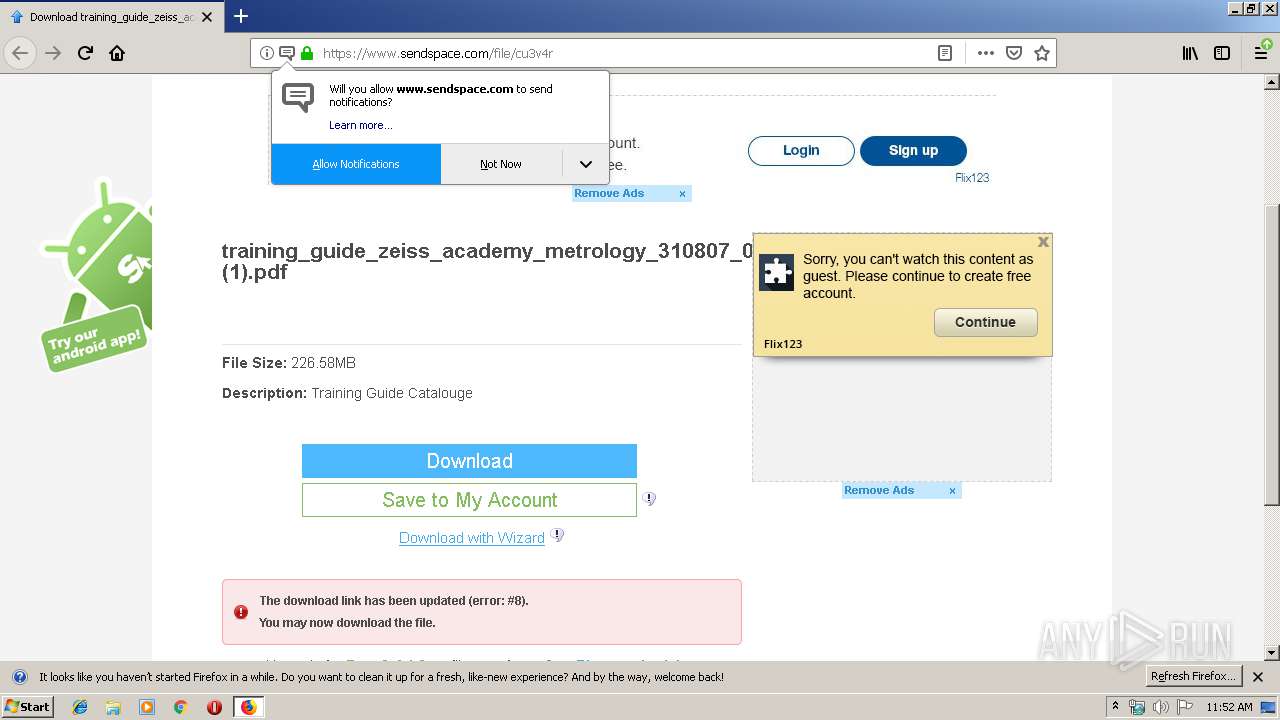Image resolution: width=1280 pixels, height=720 pixels.
Task: Click the help icon beside Save to My Account
Action: click(x=649, y=498)
